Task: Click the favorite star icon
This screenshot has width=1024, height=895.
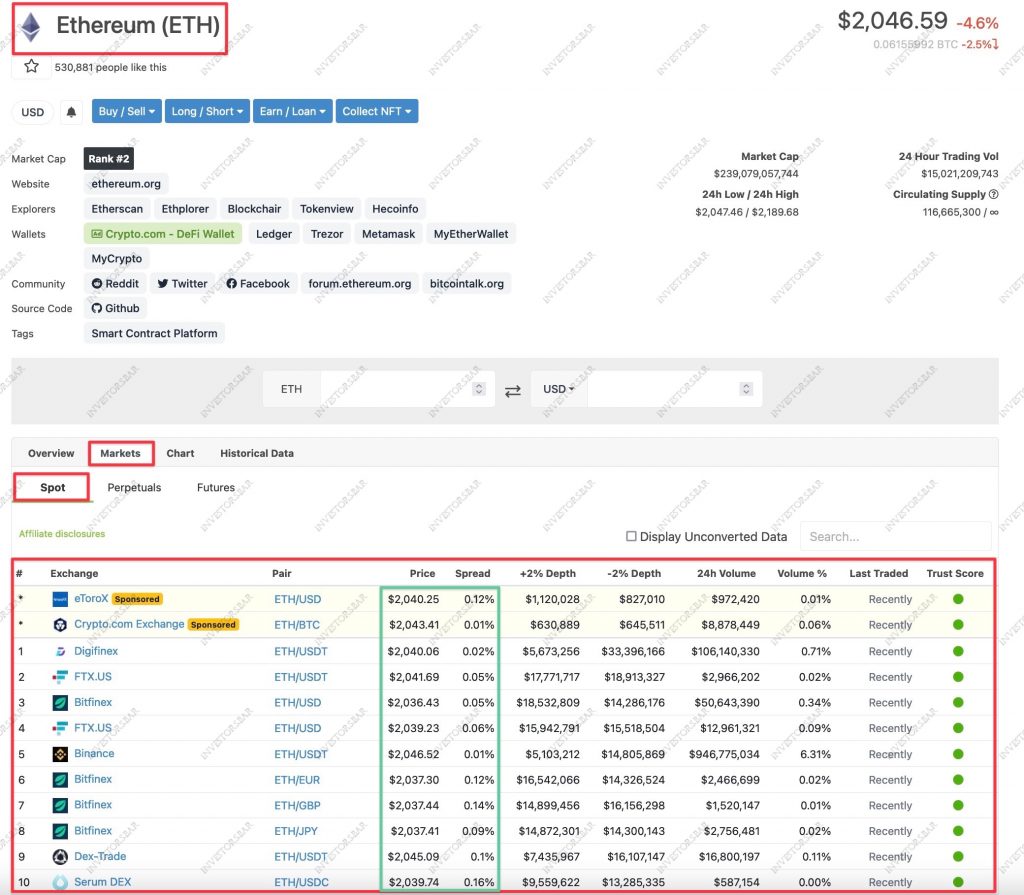Action: click(31, 67)
